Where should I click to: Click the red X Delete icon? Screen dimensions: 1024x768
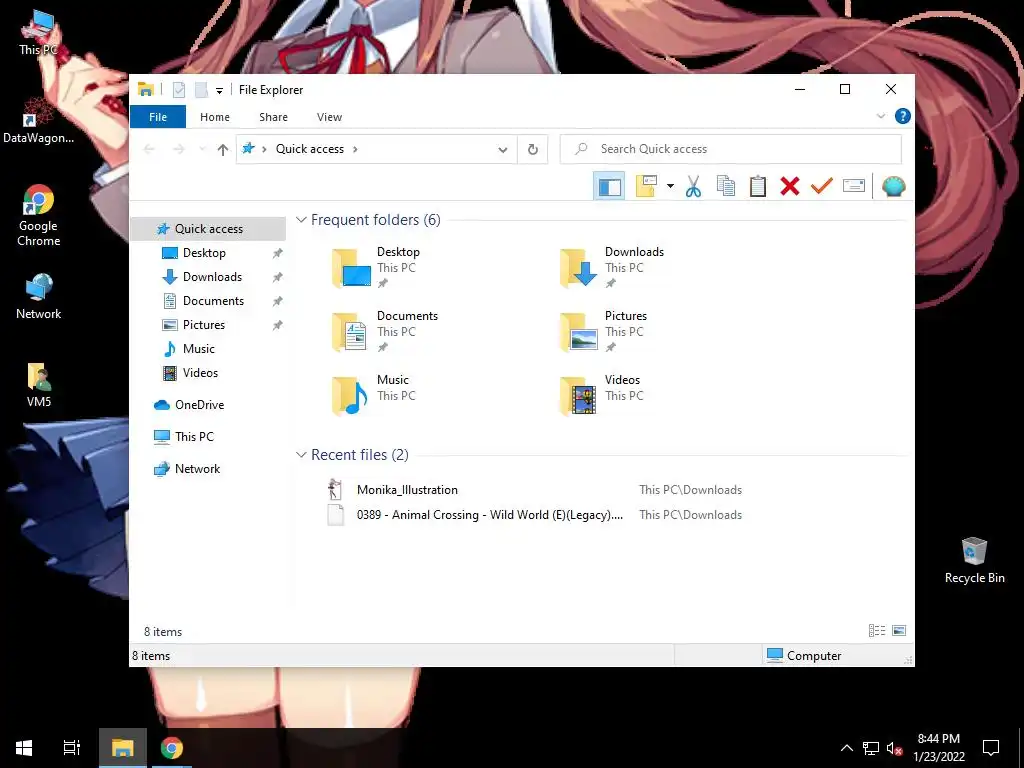point(790,187)
